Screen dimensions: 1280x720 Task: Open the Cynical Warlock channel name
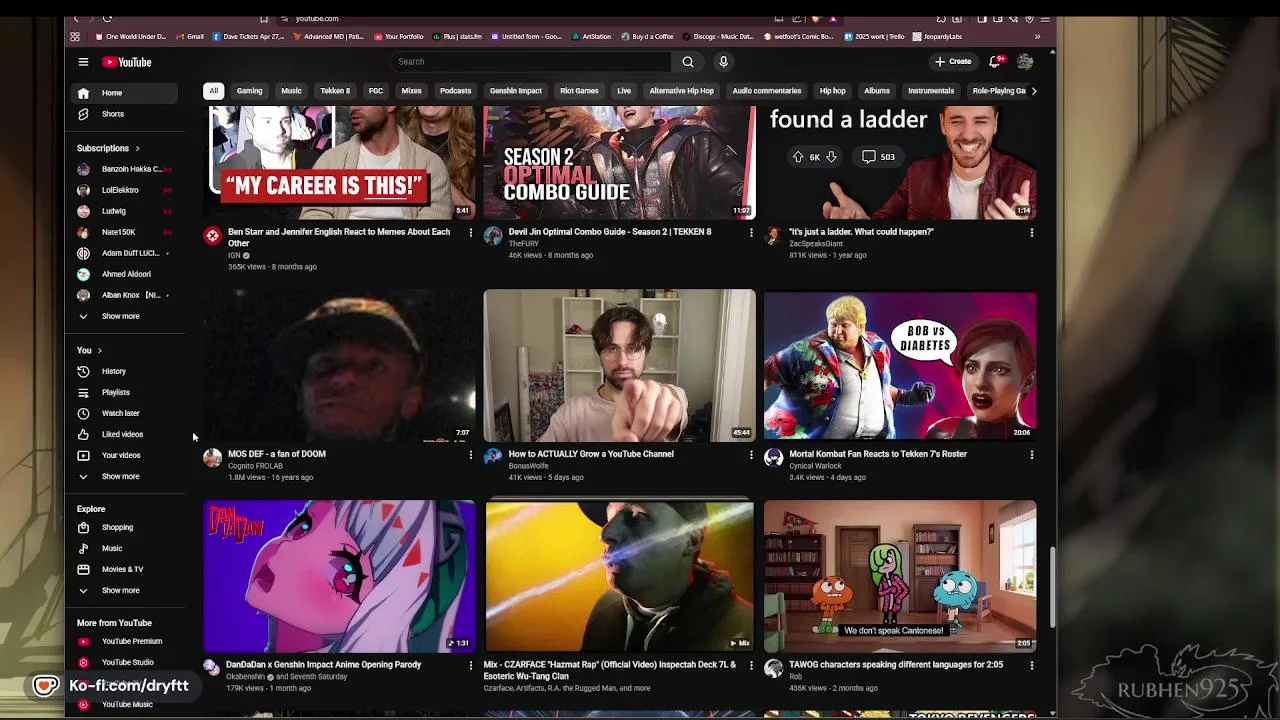[x=816, y=466]
